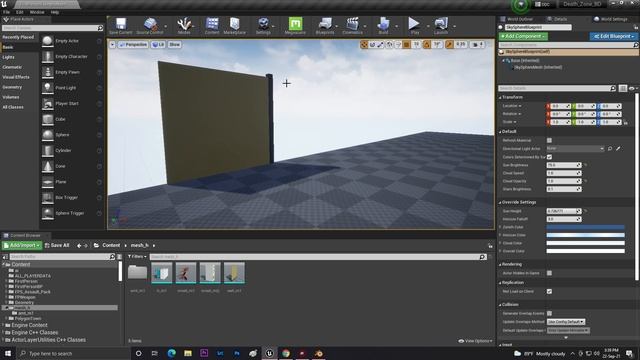The height and width of the screenshot is (360, 640).
Task: Click the Show button in the viewport
Action: [174, 44]
